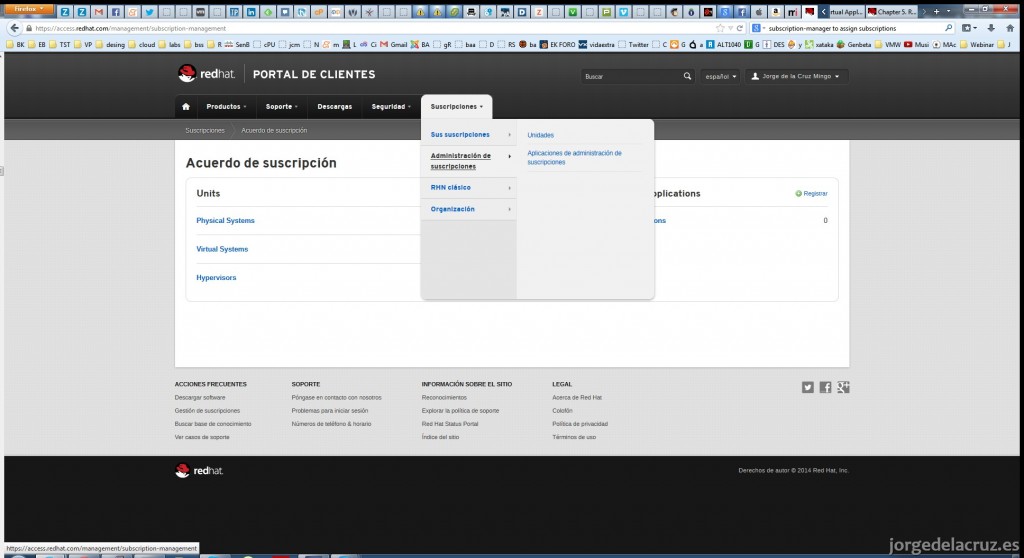Switch to the Apple pinned tab
1024x558 pixels.
click(x=759, y=12)
